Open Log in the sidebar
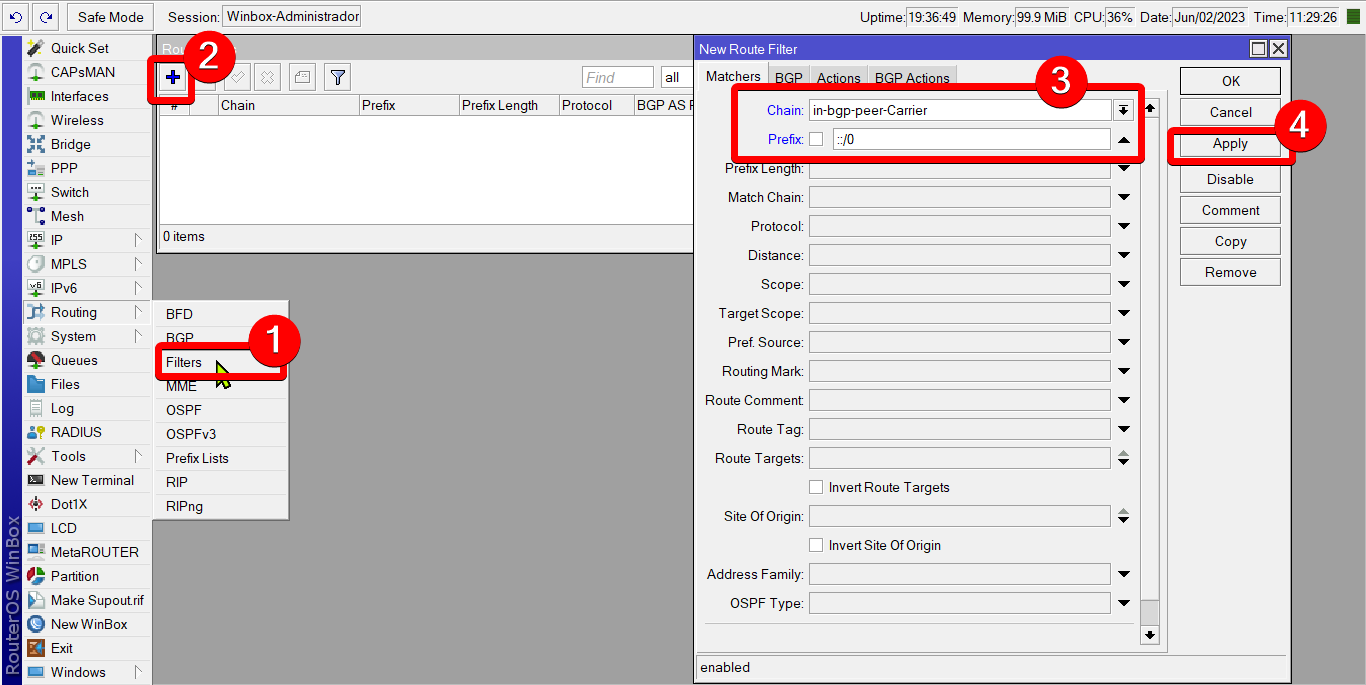This screenshot has height=685, width=1366. (87, 408)
